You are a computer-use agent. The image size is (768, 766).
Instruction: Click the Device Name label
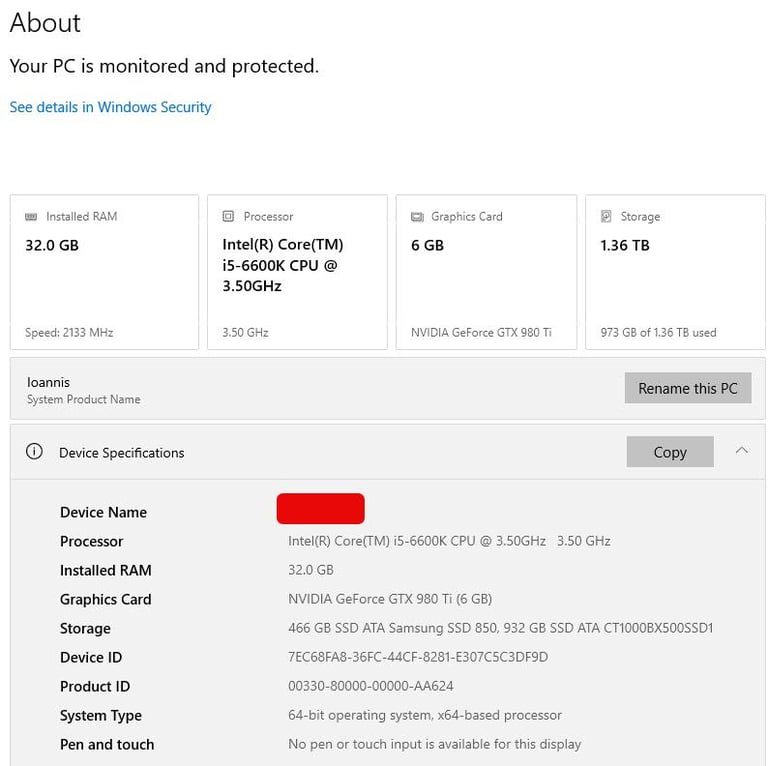coord(103,512)
